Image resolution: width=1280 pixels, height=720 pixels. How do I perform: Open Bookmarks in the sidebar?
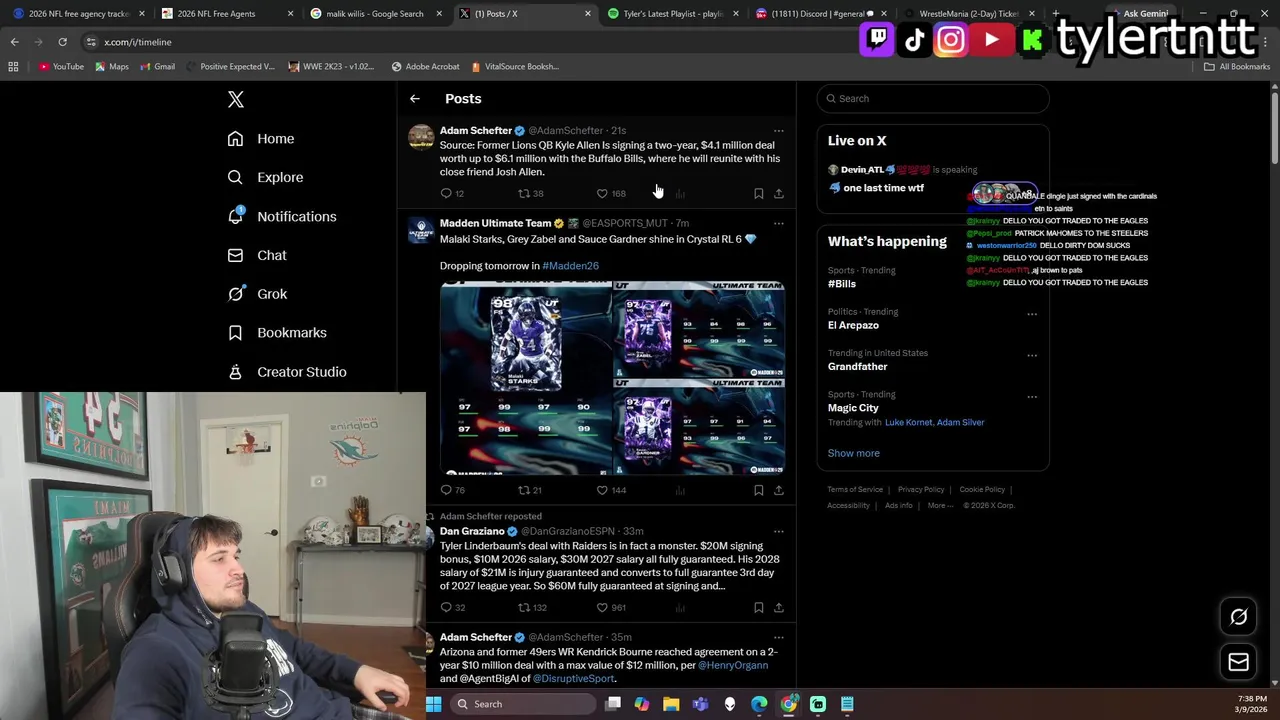point(277,333)
